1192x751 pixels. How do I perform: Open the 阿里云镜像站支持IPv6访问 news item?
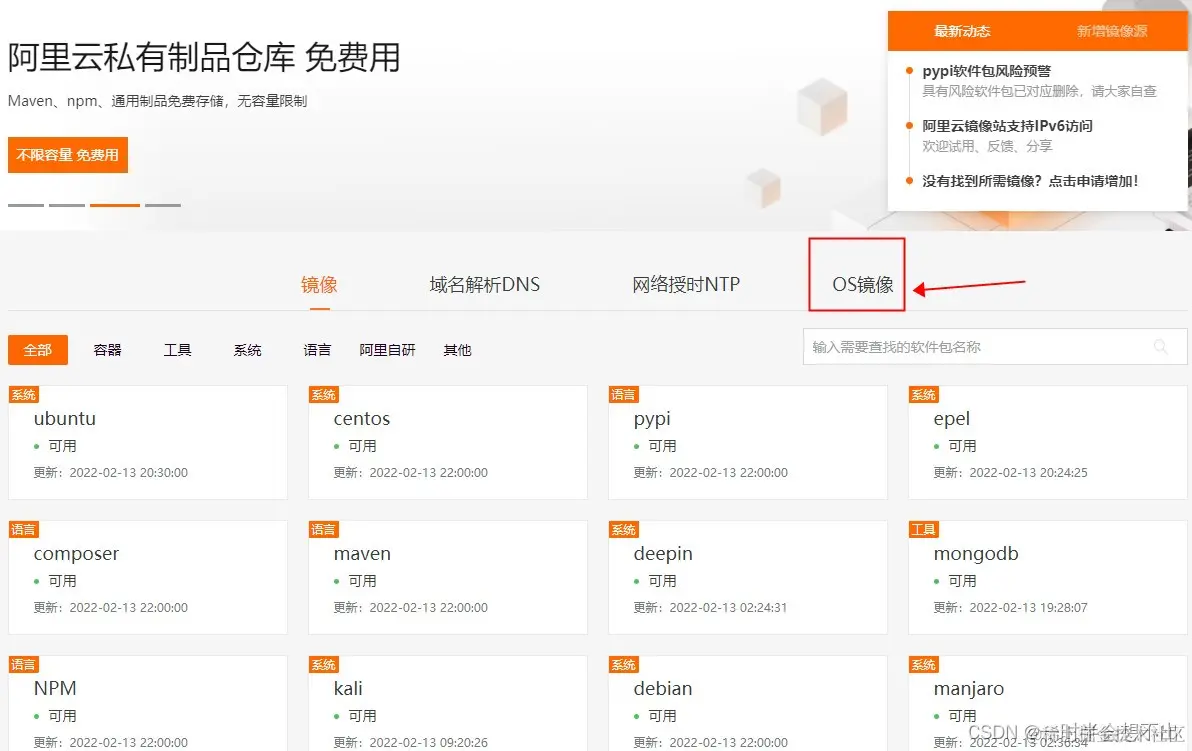pos(1007,125)
